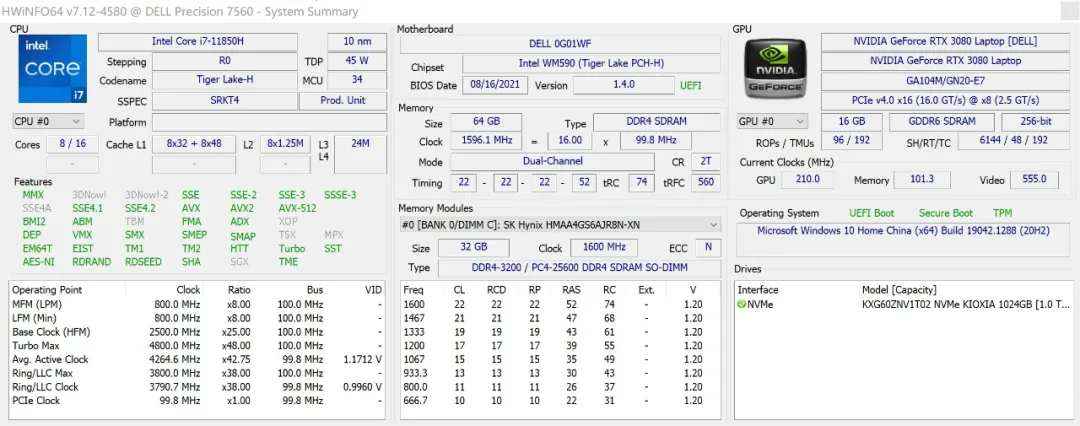Open the CPU #0 selector dropdown
Image resolution: width=1080 pixels, height=426 pixels.
(48, 121)
